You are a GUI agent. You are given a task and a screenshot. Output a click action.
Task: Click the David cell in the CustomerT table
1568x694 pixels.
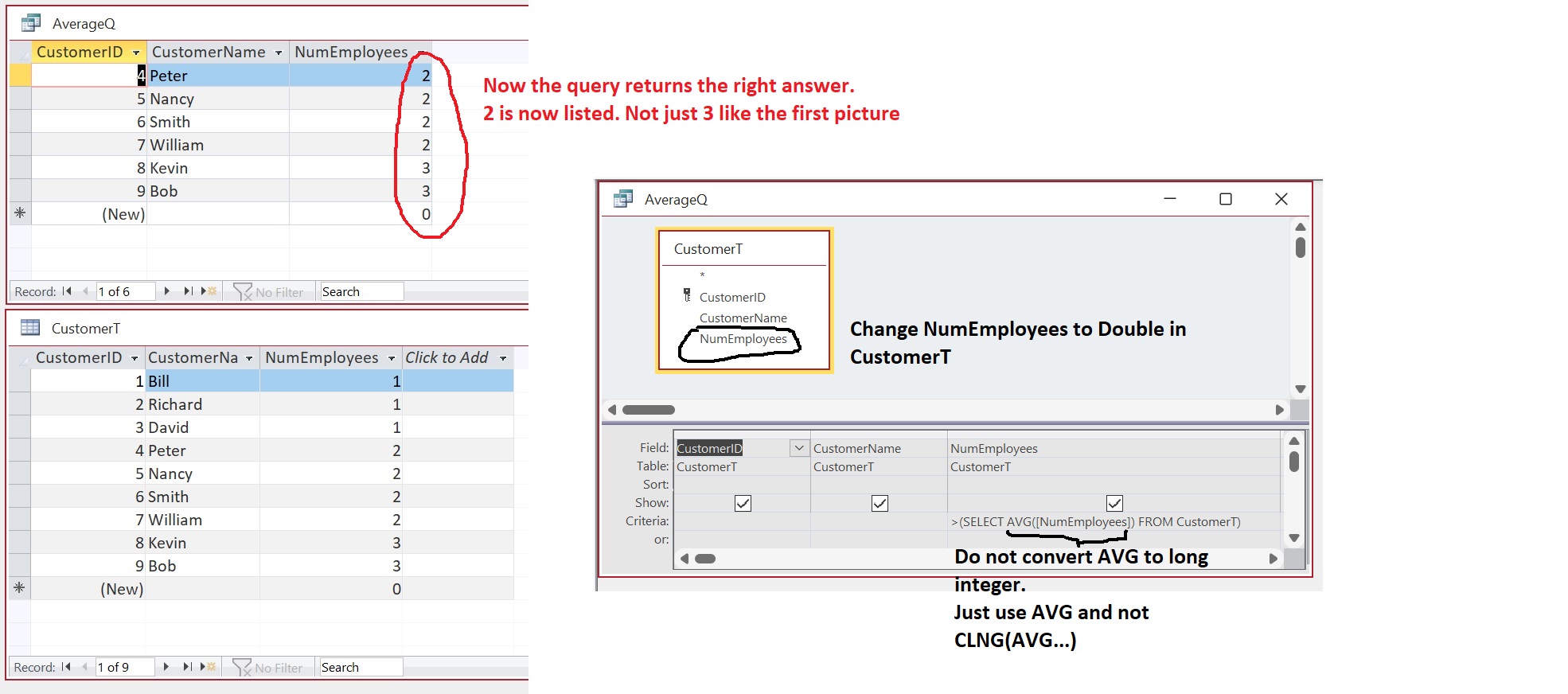pos(203,427)
